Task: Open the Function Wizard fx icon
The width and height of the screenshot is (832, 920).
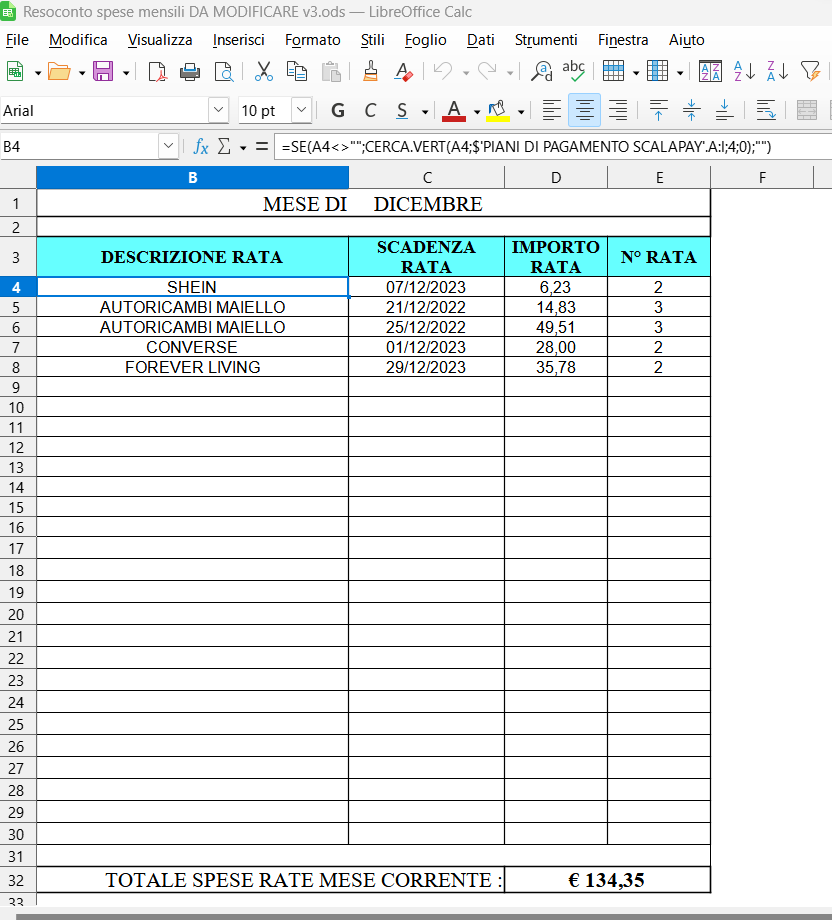Action: pyautogui.click(x=200, y=147)
